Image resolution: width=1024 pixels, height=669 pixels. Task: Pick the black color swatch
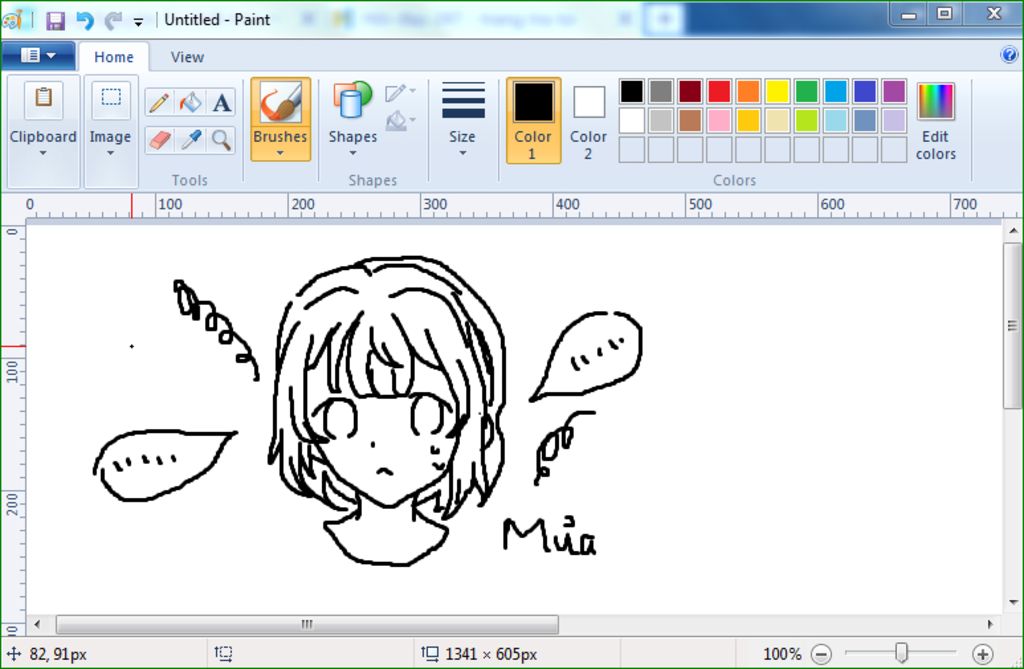click(x=632, y=91)
